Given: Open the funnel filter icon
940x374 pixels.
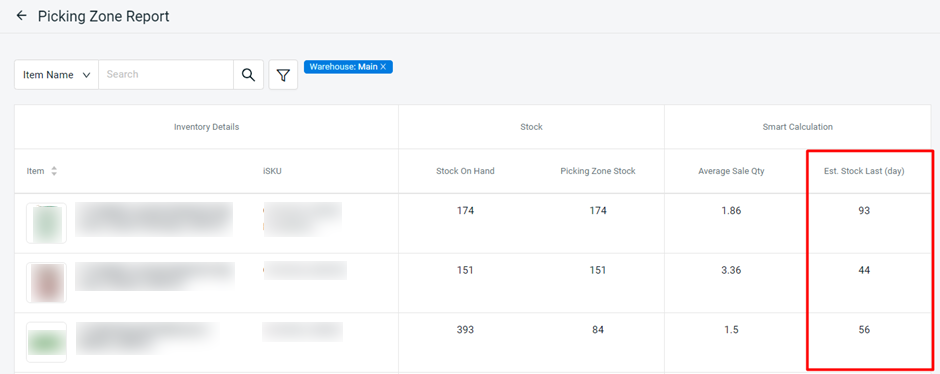Looking at the screenshot, I should 283,75.
